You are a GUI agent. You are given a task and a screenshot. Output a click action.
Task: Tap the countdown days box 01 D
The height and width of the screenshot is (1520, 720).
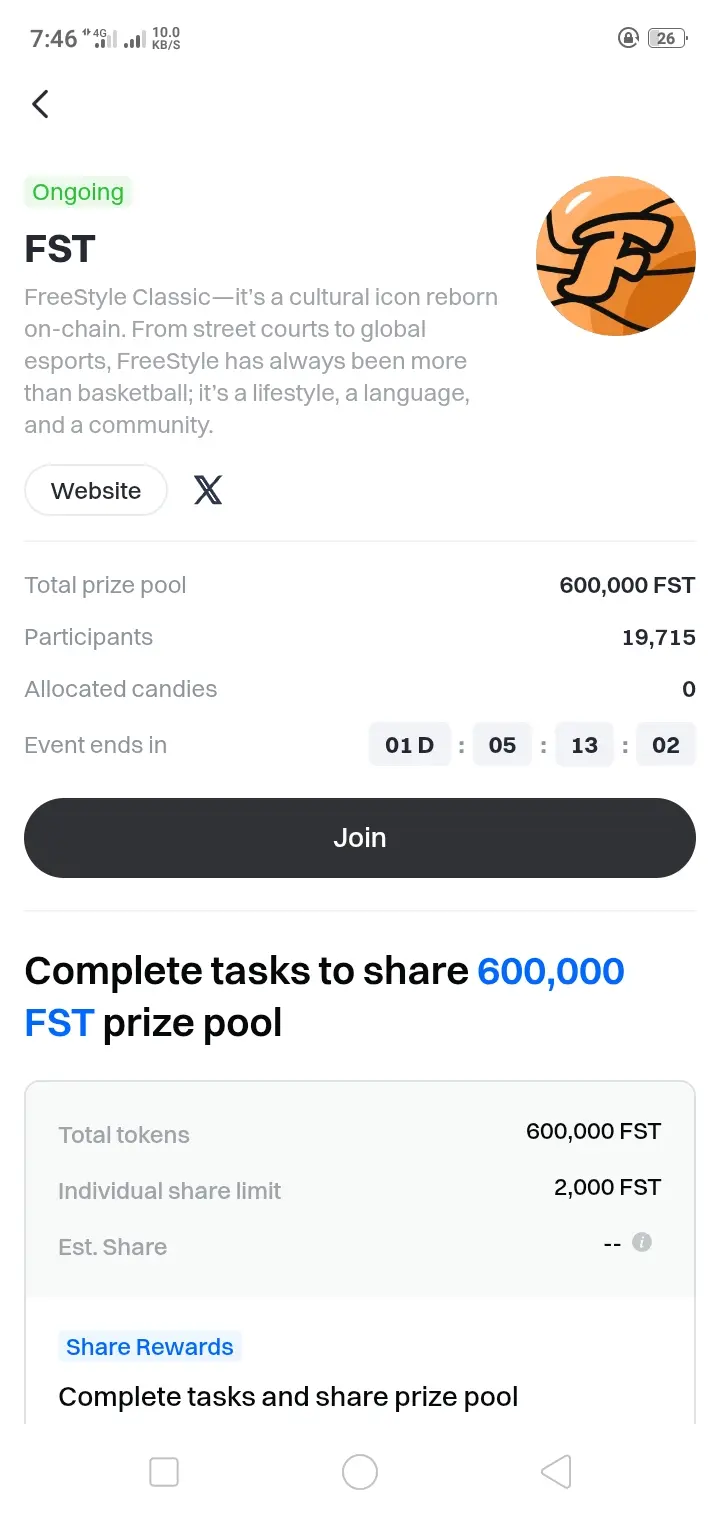click(410, 745)
